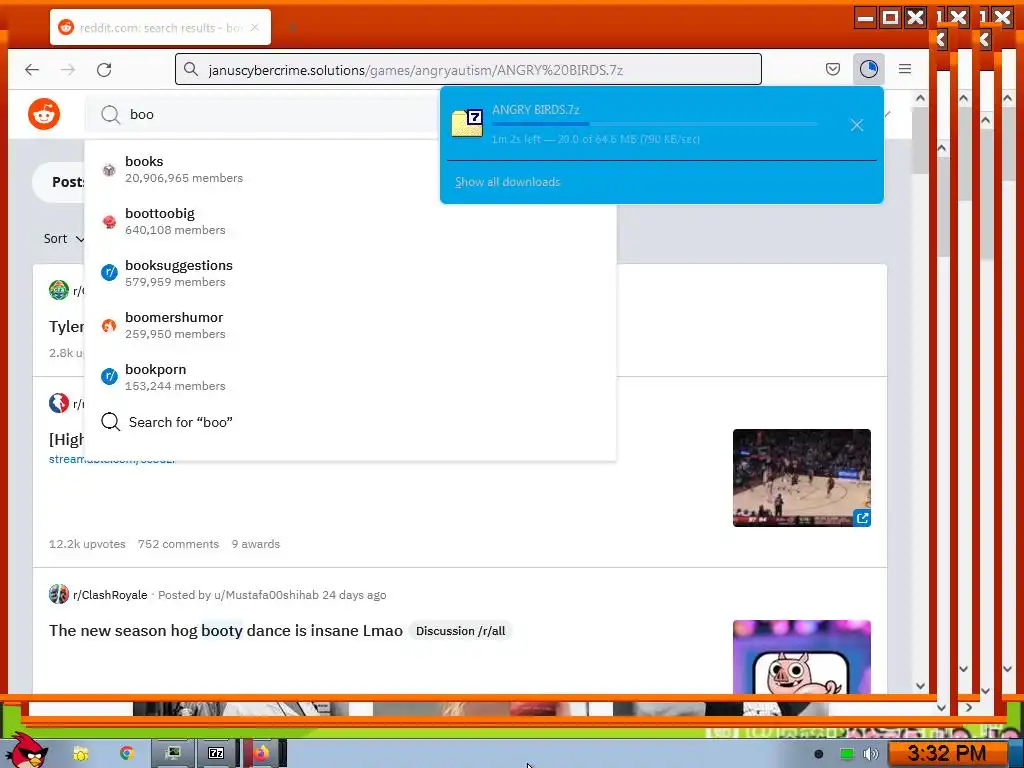Select the books community suggestion

pyautogui.click(x=350, y=169)
